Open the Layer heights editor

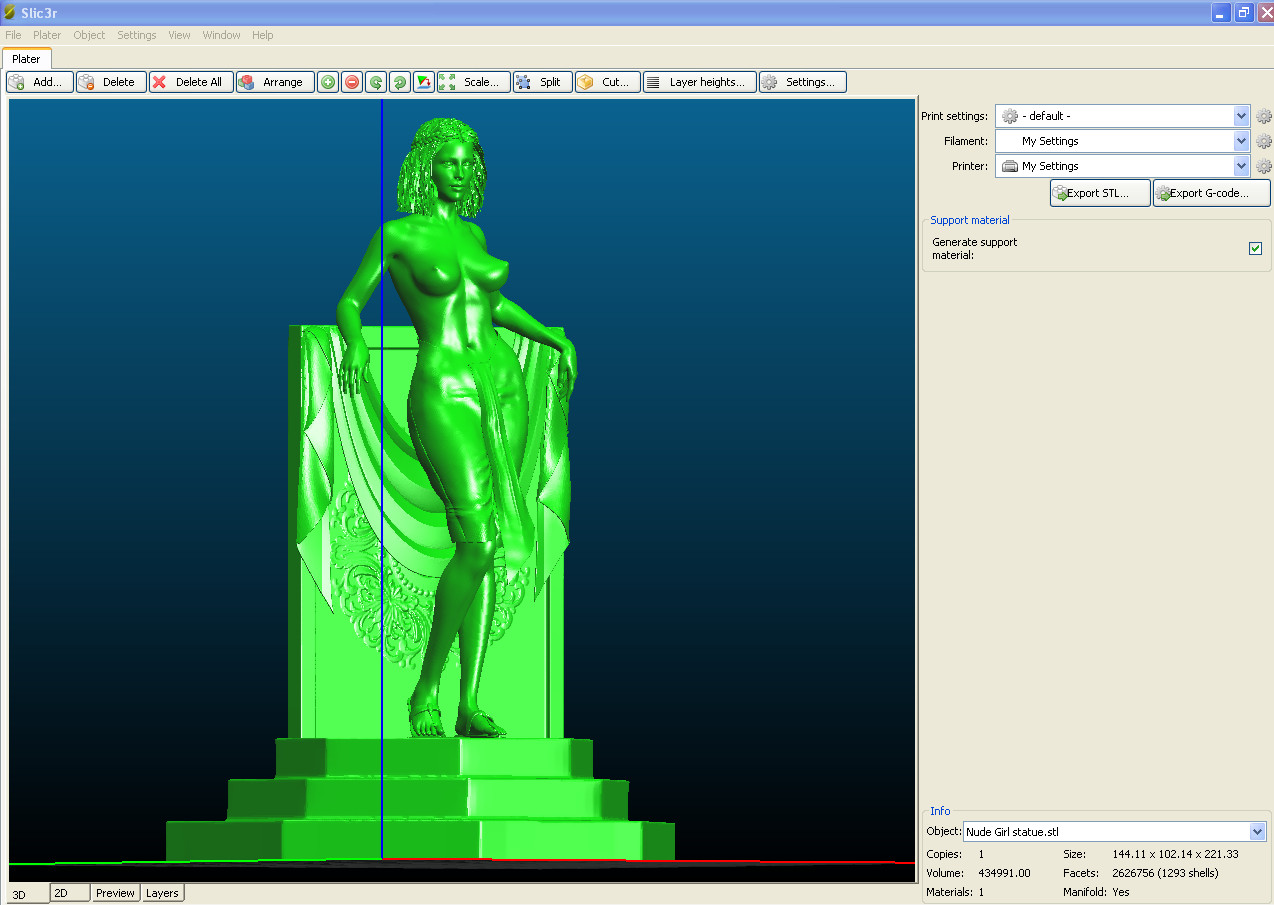pos(699,82)
